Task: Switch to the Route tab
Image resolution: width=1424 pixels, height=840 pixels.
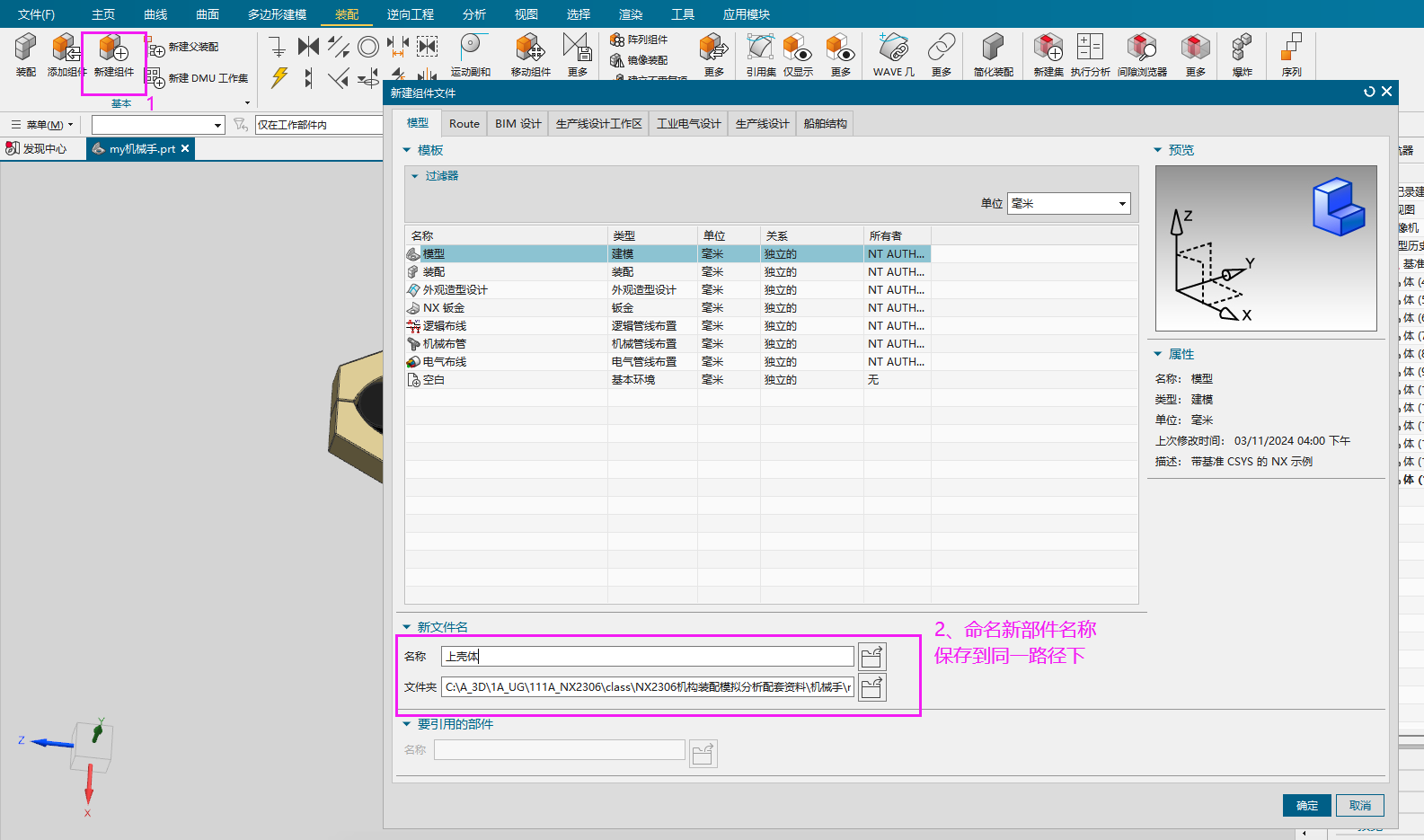Action: pyautogui.click(x=464, y=124)
